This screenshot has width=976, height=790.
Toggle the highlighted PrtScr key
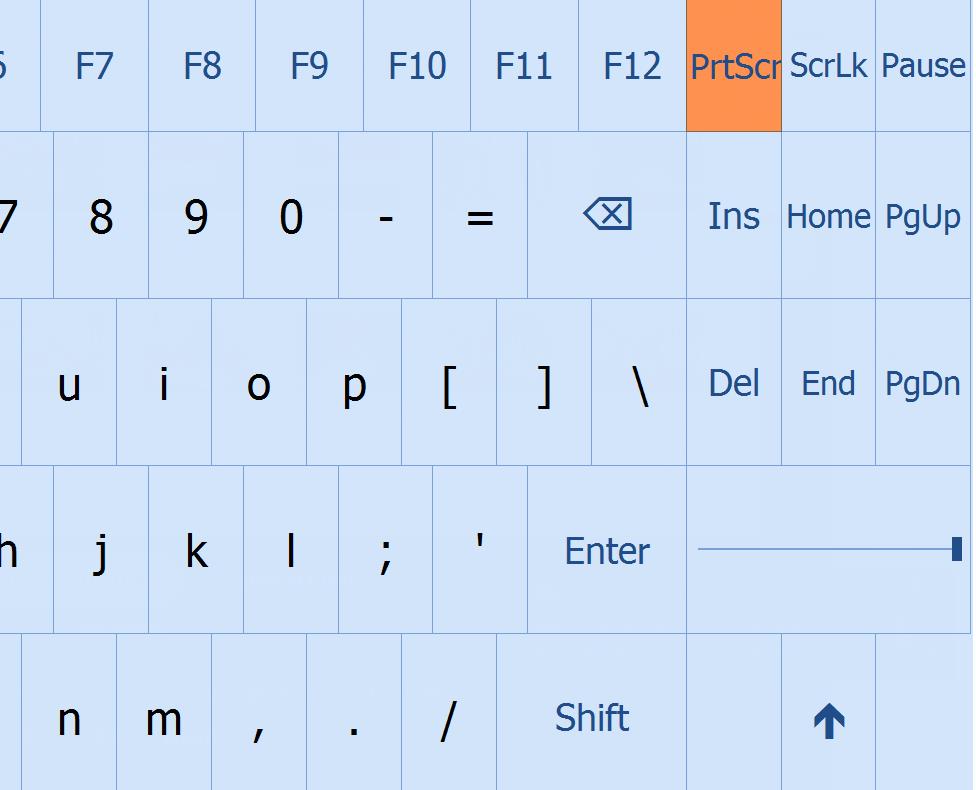coord(734,66)
